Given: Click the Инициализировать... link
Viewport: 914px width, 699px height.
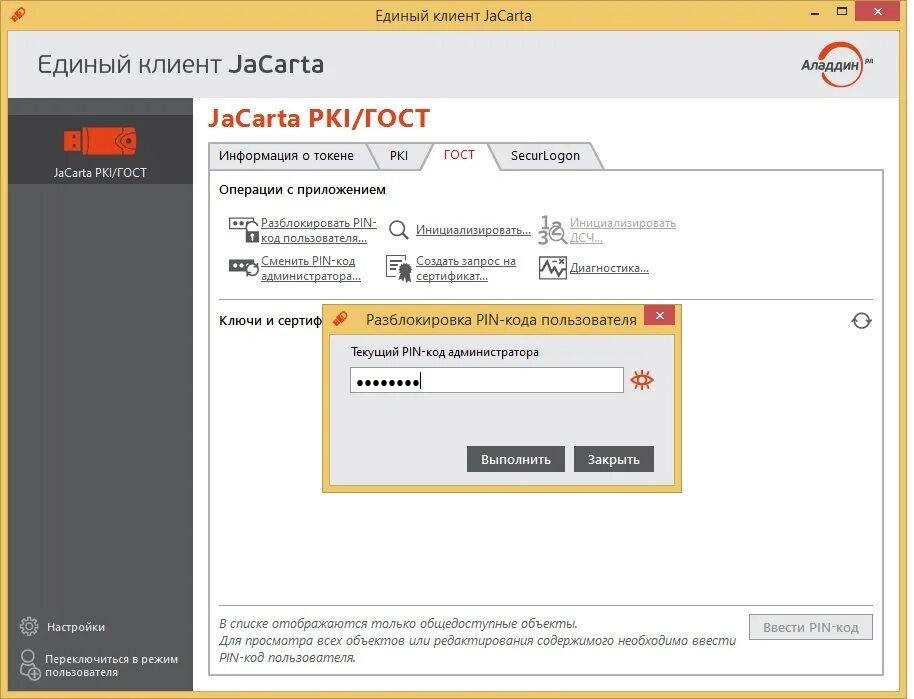Looking at the screenshot, I should click(x=473, y=230).
